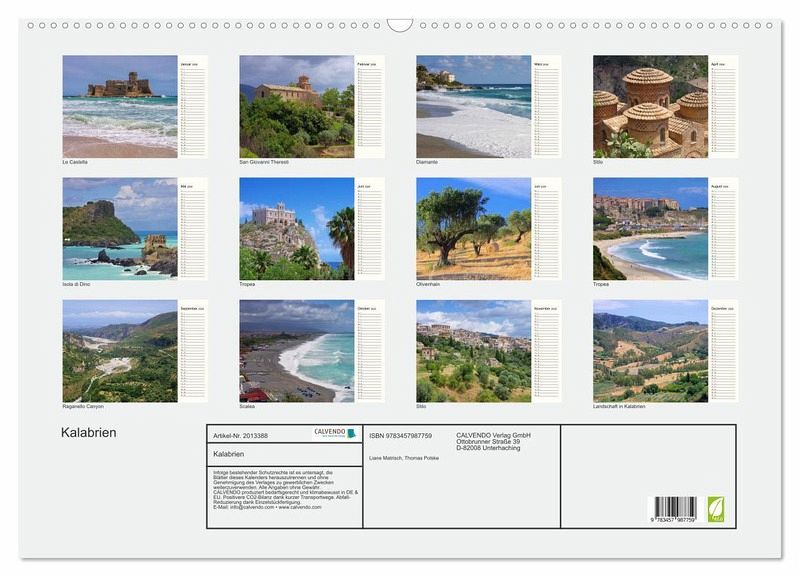This screenshot has width=800, height=577.
Task: Click the October date column
Action: click(x=370, y=351)
